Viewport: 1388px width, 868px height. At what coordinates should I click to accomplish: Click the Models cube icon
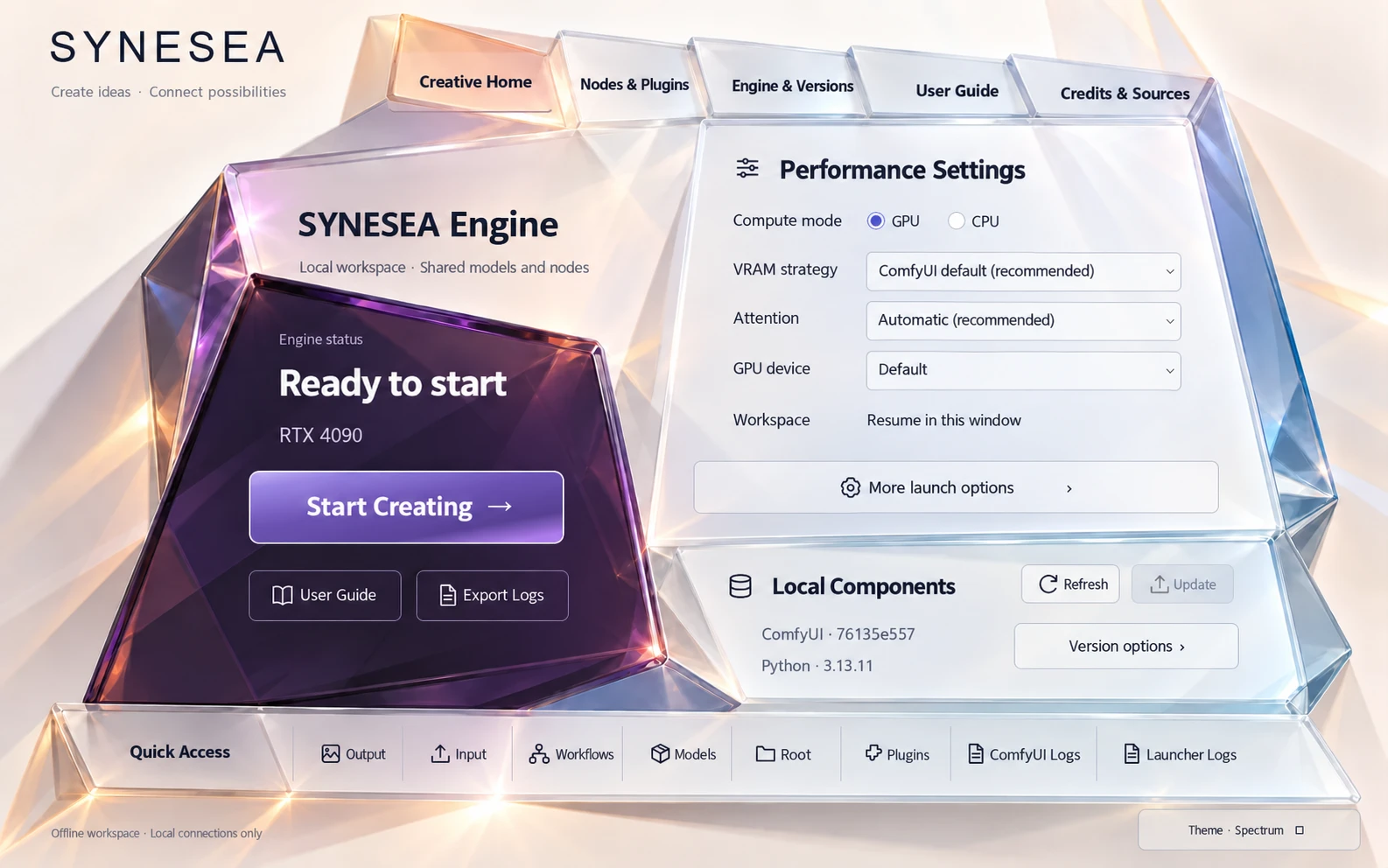pos(660,753)
